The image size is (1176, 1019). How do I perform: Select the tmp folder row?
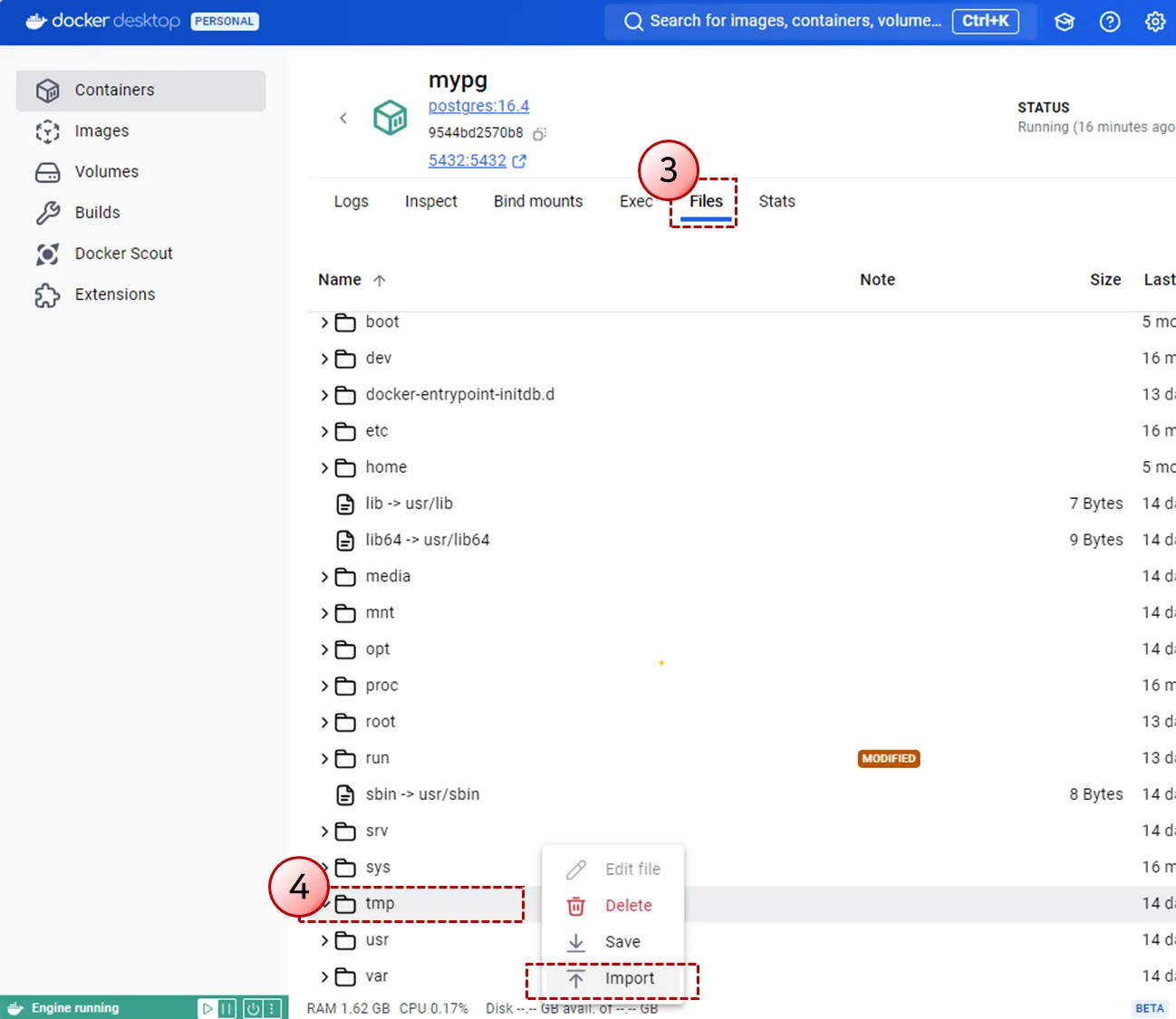[741, 904]
